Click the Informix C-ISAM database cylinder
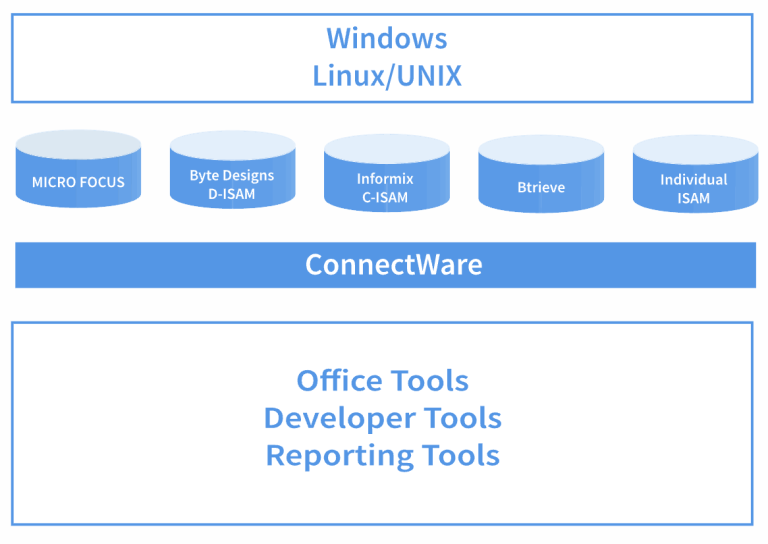The height and width of the screenshot is (544, 768). point(387,173)
